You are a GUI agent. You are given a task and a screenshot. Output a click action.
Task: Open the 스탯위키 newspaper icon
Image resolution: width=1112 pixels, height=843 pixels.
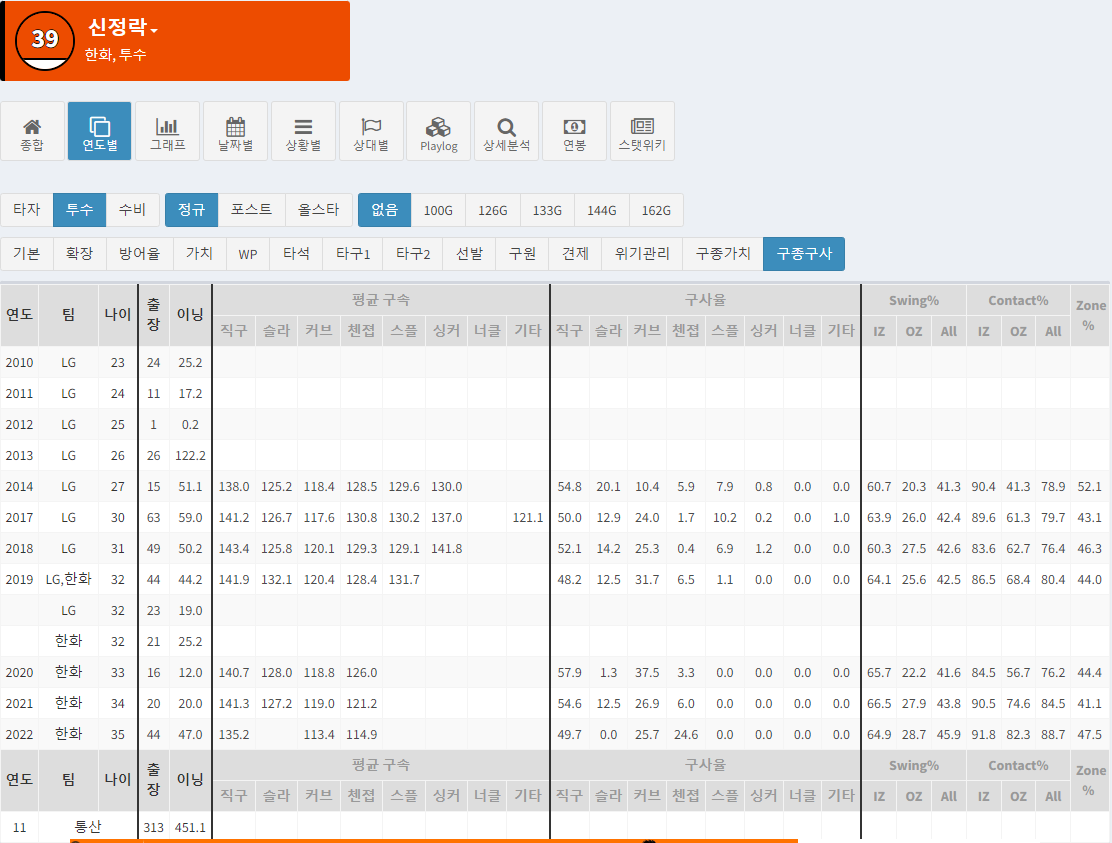pyautogui.click(x=642, y=131)
